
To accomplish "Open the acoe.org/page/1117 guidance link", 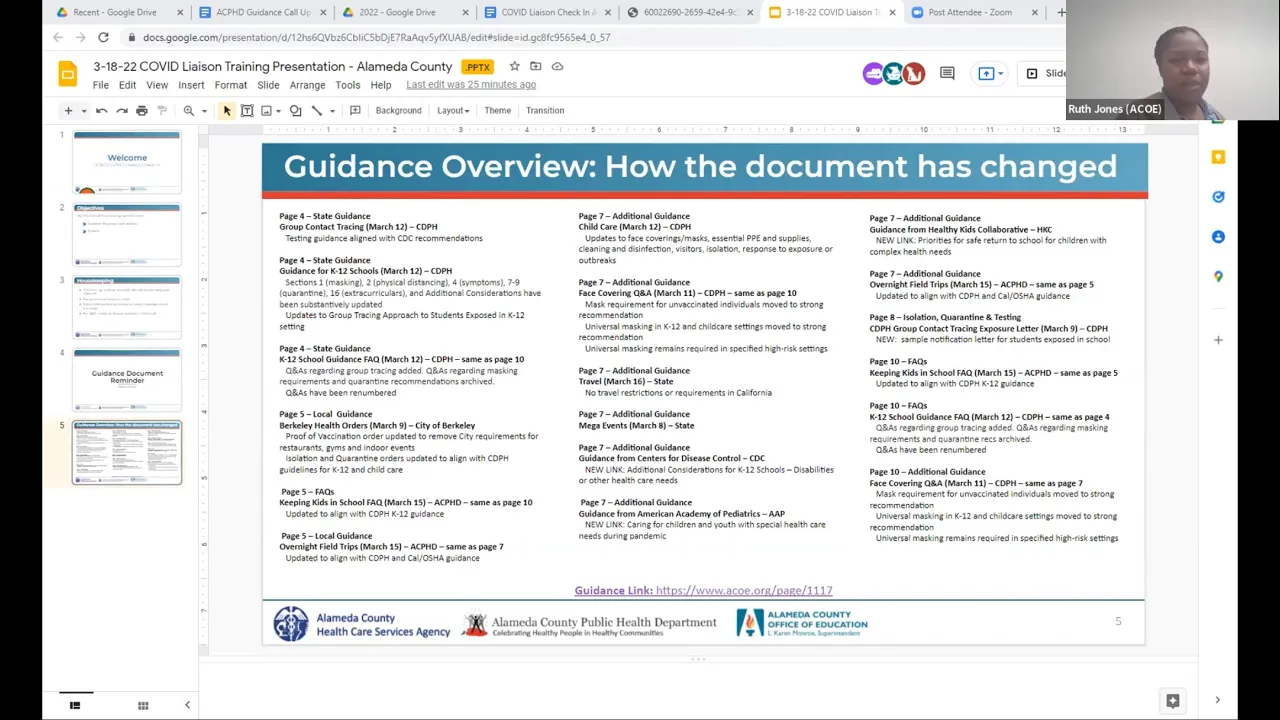I will click(x=744, y=591).
